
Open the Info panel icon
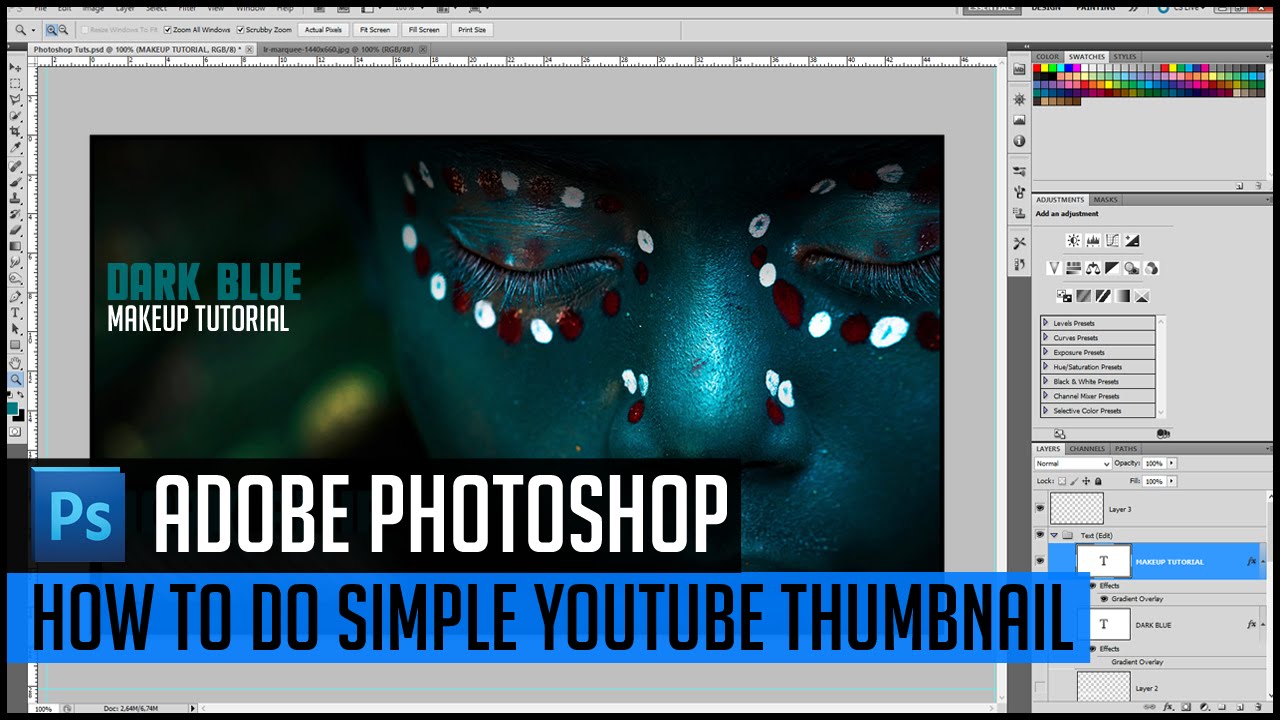(x=1019, y=141)
